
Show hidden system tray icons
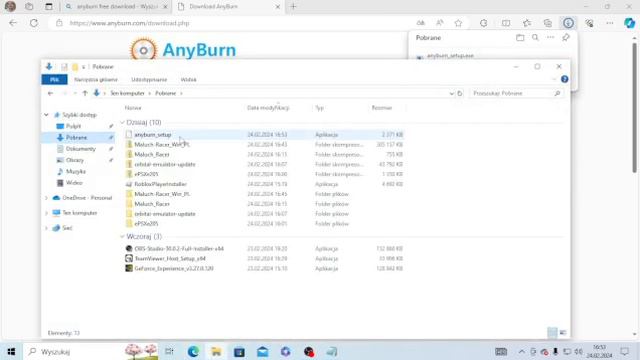click(x=521, y=351)
